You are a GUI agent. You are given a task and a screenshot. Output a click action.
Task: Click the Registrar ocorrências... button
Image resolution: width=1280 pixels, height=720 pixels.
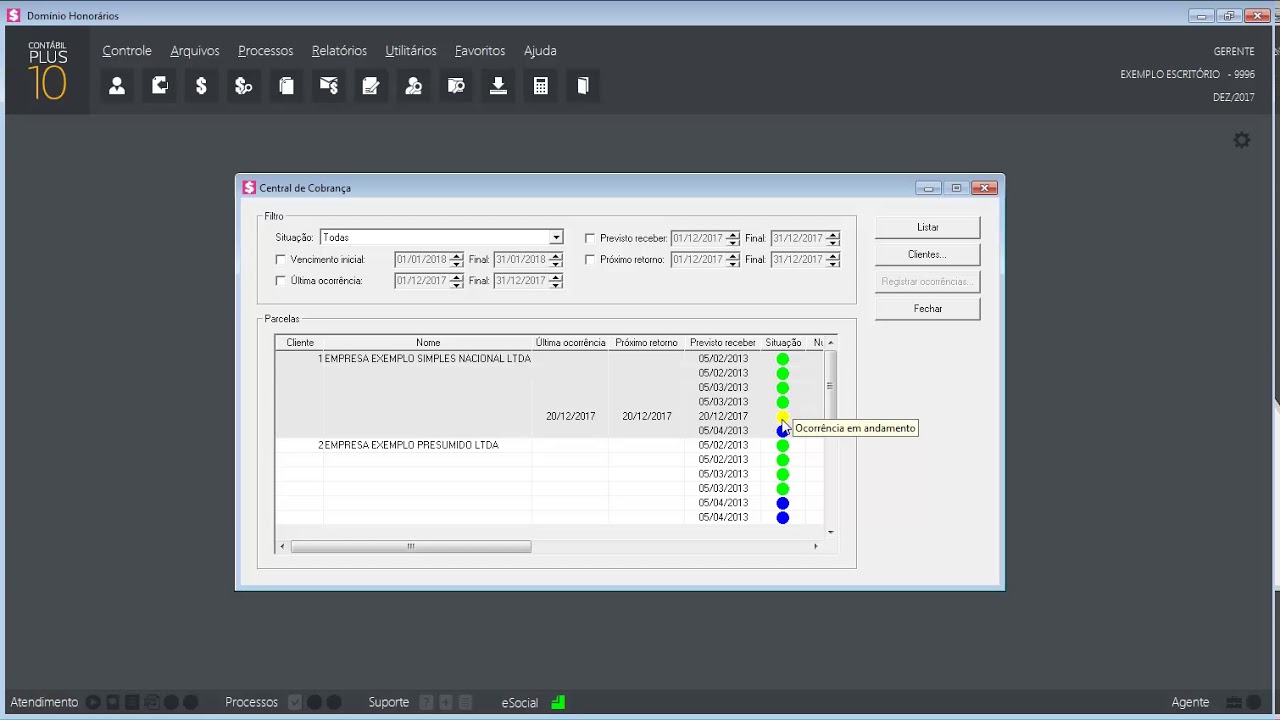pyautogui.click(x=928, y=282)
